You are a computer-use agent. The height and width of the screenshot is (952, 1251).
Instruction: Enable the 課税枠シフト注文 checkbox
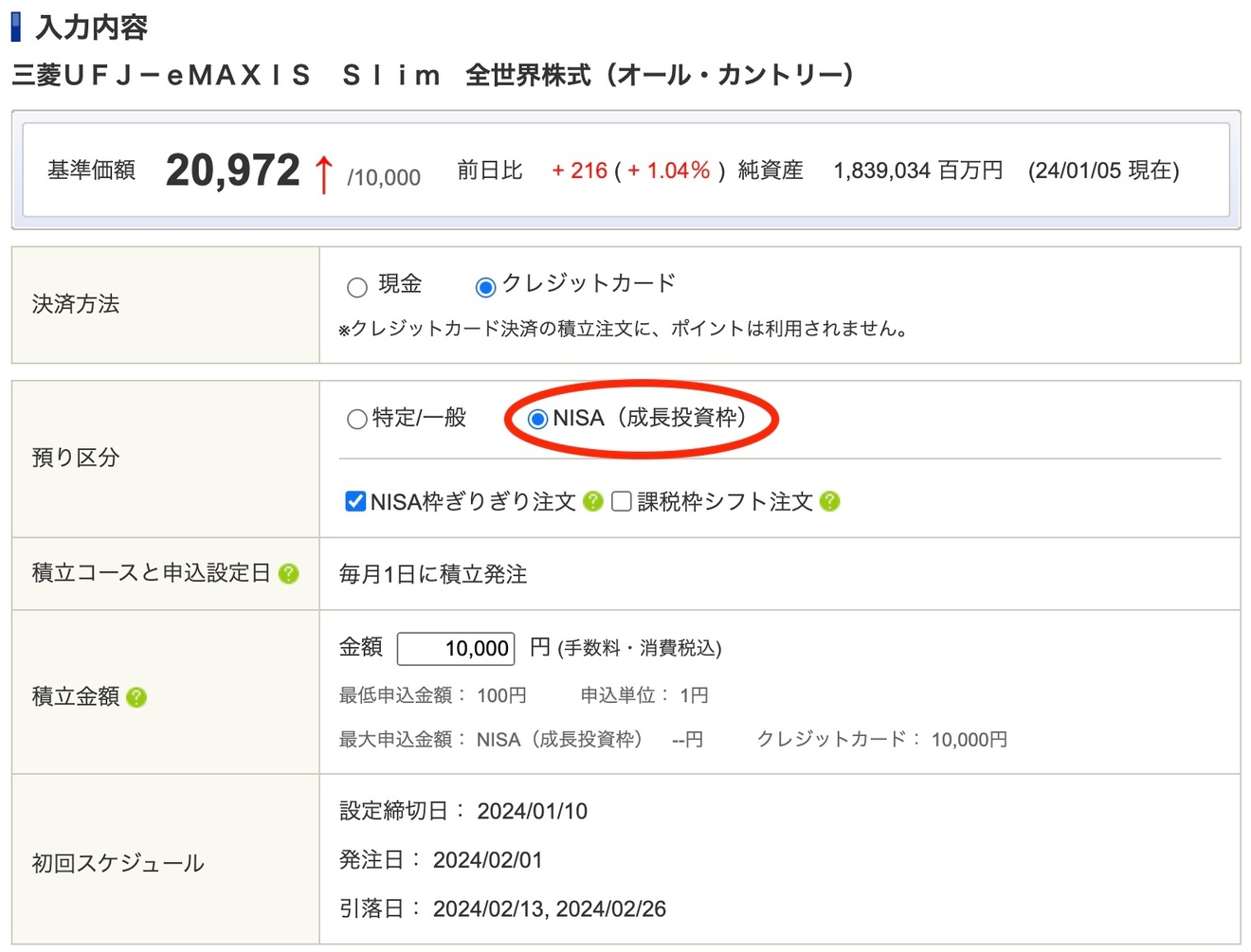click(622, 501)
